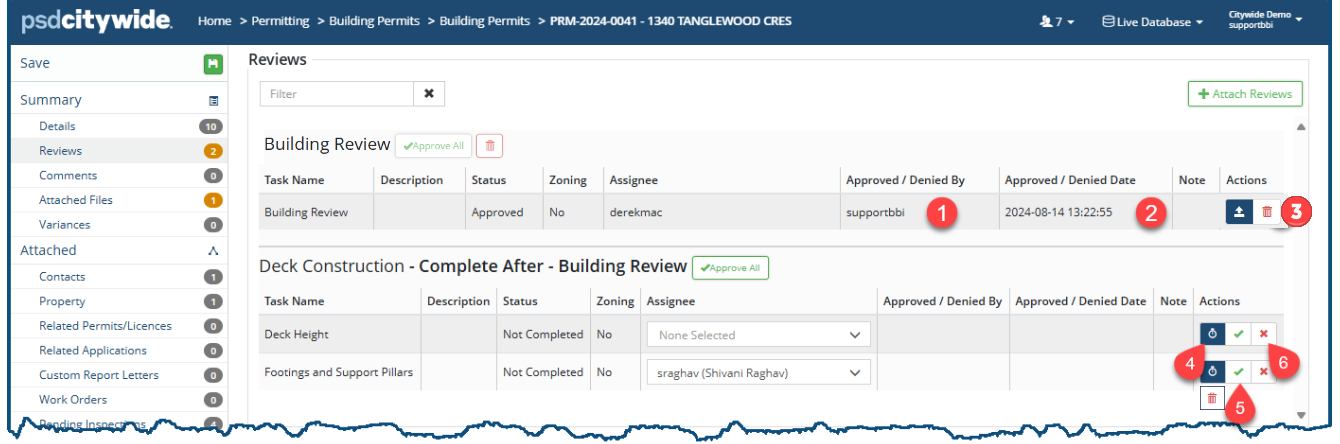Open Related Permits/Licences in sidebar
Image resolution: width=1340 pixels, height=444 pixels.
pos(105,326)
